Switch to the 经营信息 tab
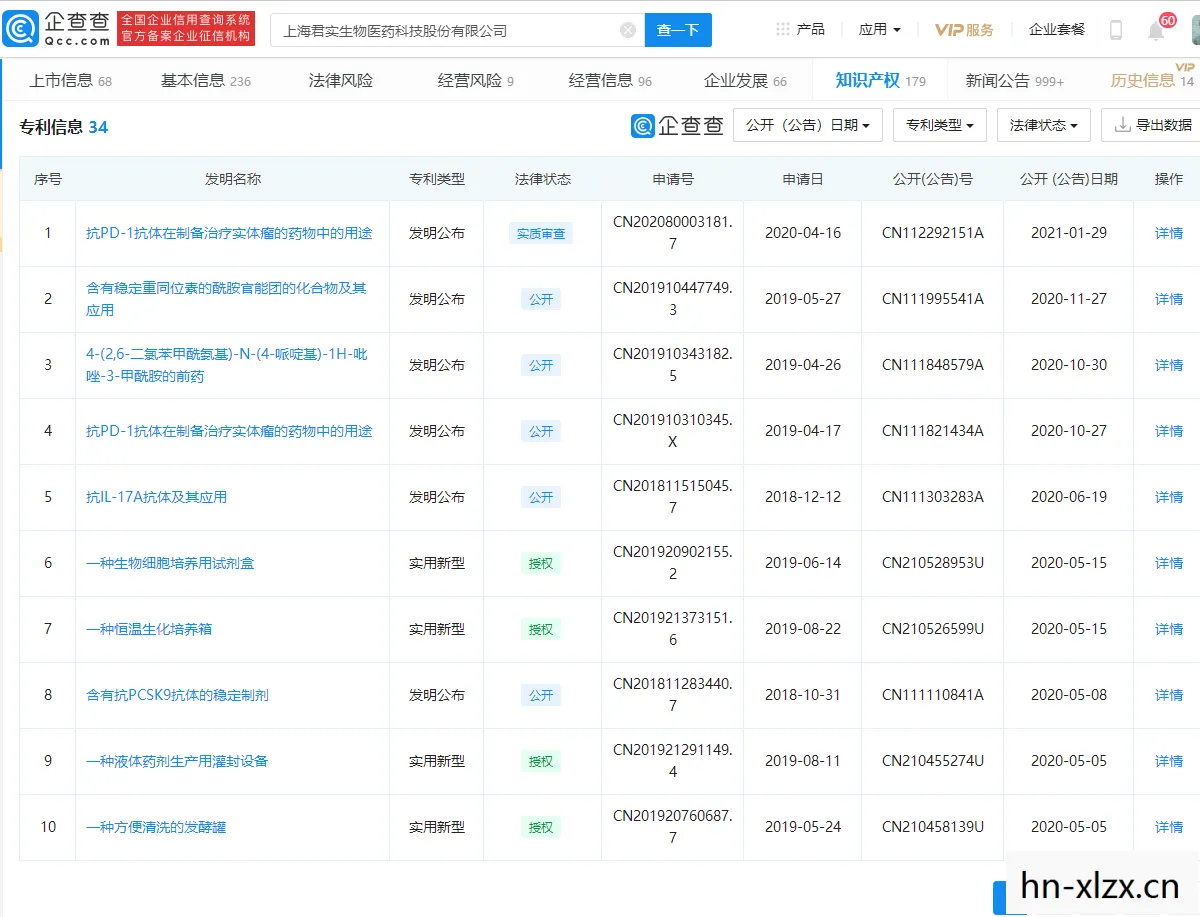Image resolution: width=1200 pixels, height=917 pixels. [x=610, y=80]
